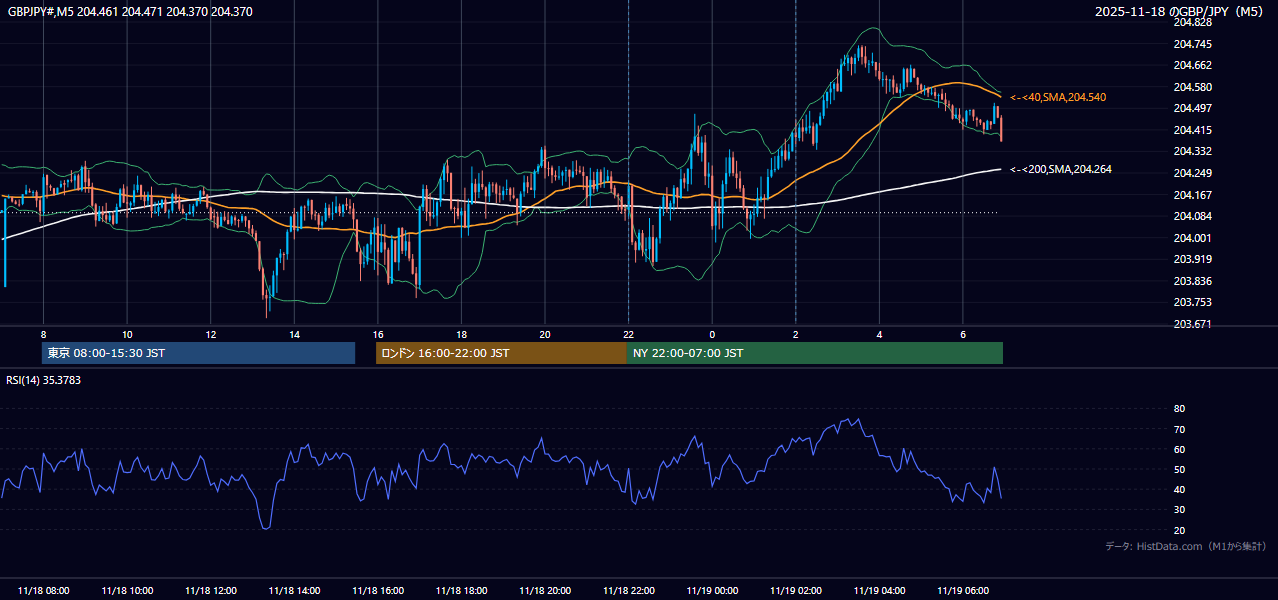Click price axis value 204.580
The height and width of the screenshot is (600, 1278).
pyautogui.click(x=1192, y=87)
